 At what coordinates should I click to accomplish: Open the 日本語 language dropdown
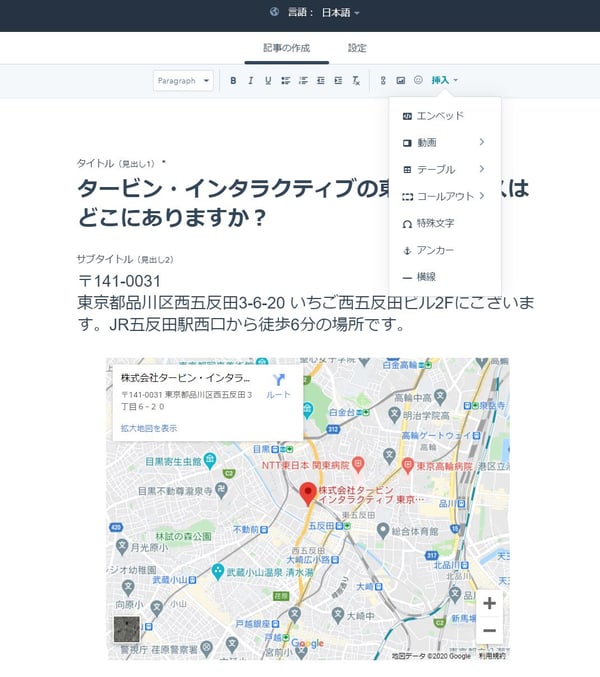coord(340,13)
